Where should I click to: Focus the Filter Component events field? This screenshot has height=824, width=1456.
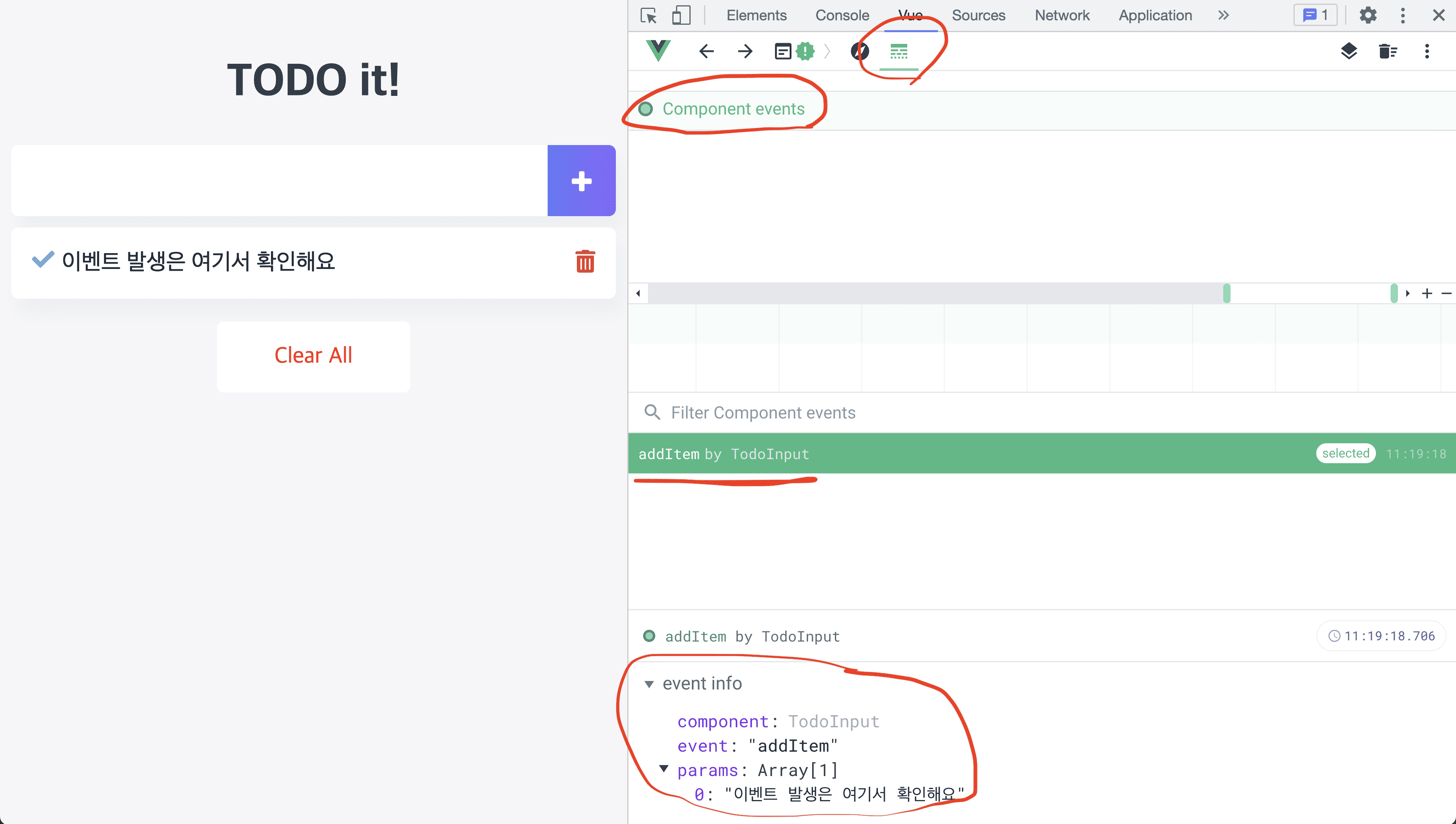[1042, 412]
